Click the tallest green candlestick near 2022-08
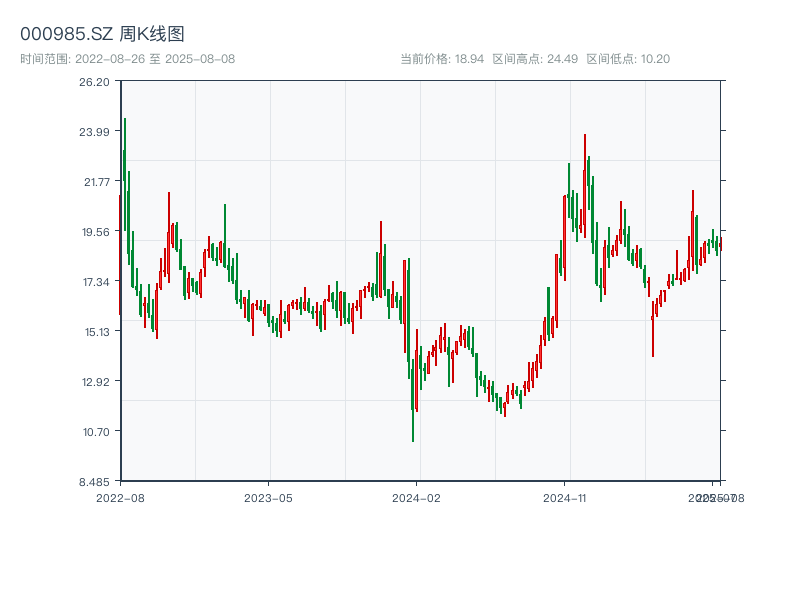Viewport: 800px width, 600px height. [x=124, y=173]
